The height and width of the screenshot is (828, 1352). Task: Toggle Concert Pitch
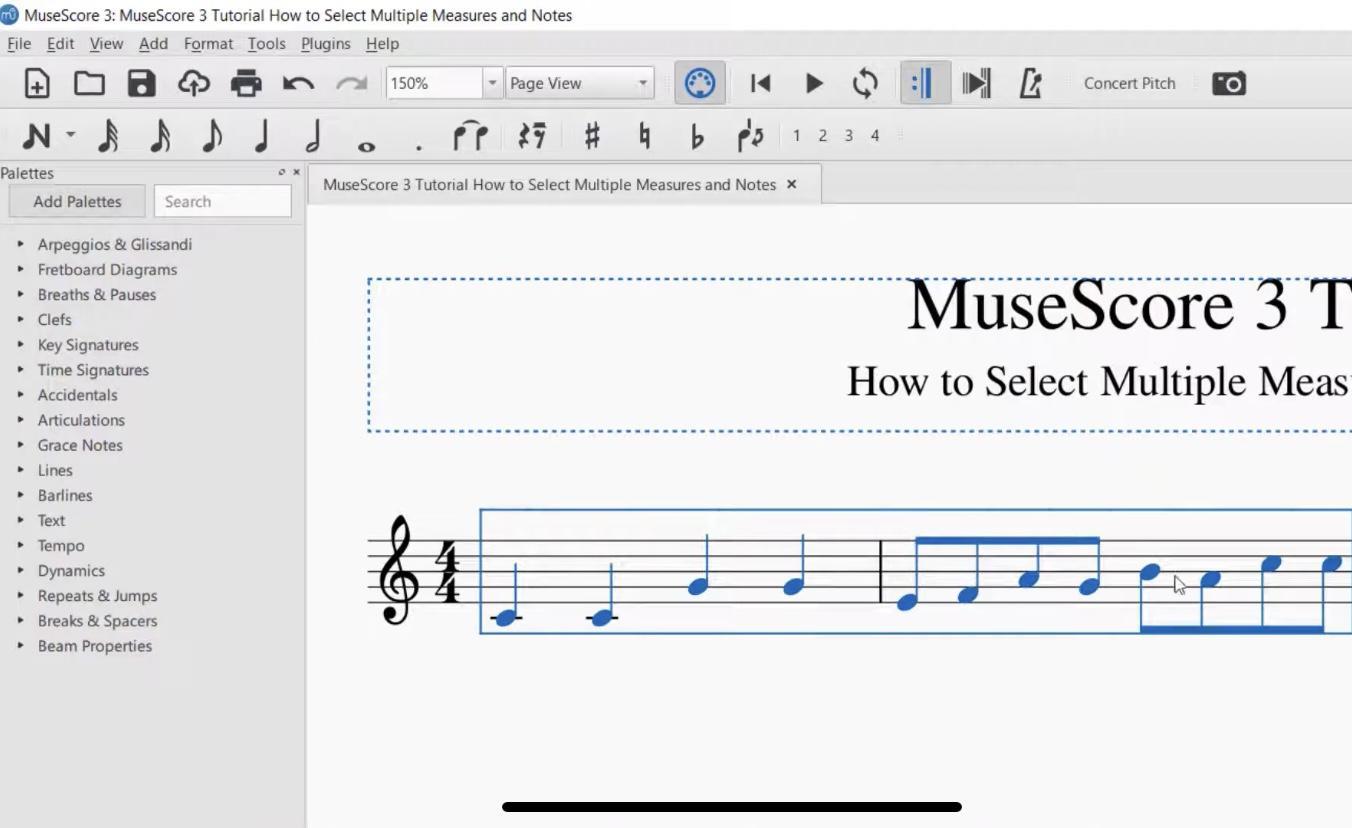pyautogui.click(x=1129, y=83)
